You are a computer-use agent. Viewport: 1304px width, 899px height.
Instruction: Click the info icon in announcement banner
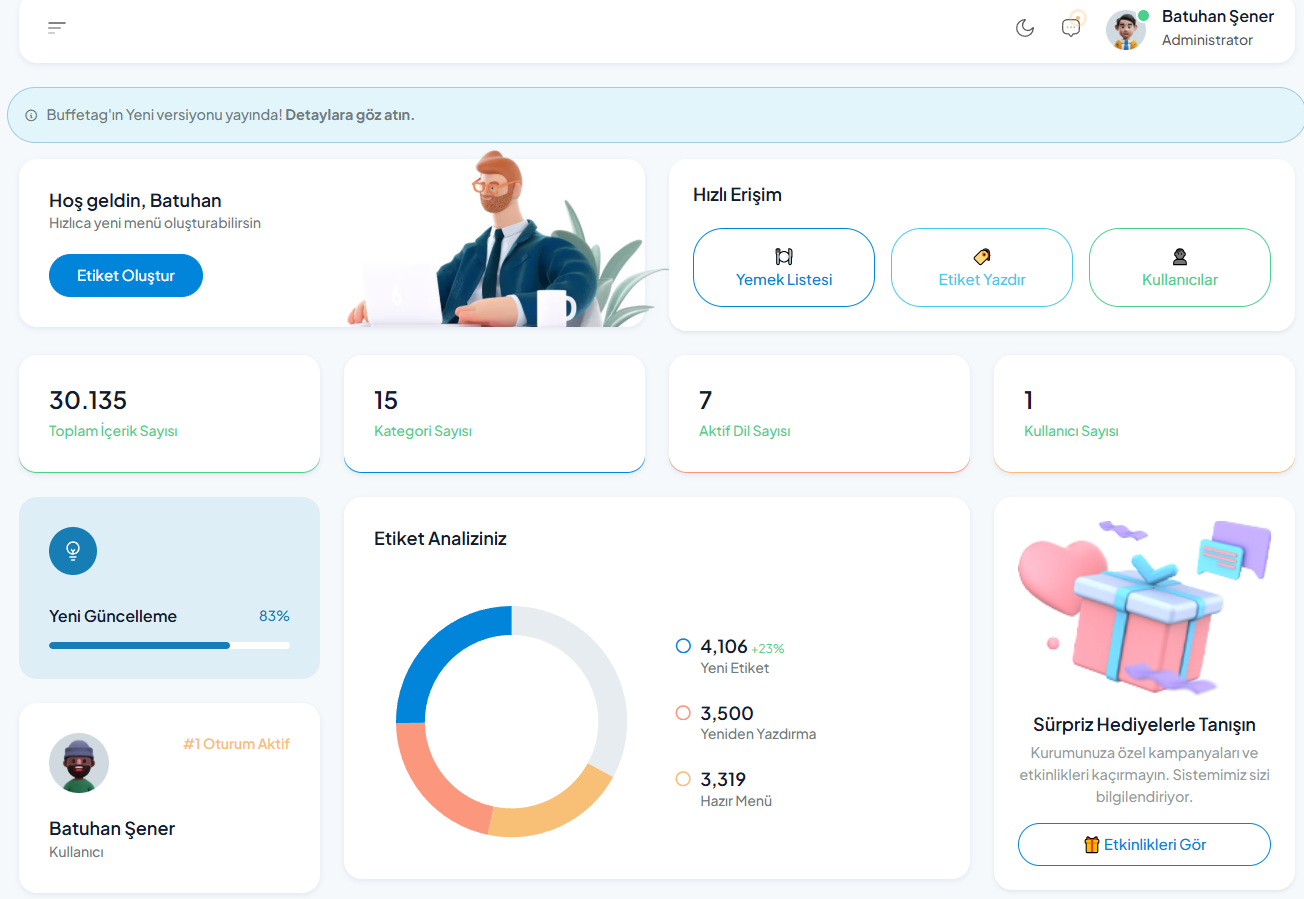point(31,115)
